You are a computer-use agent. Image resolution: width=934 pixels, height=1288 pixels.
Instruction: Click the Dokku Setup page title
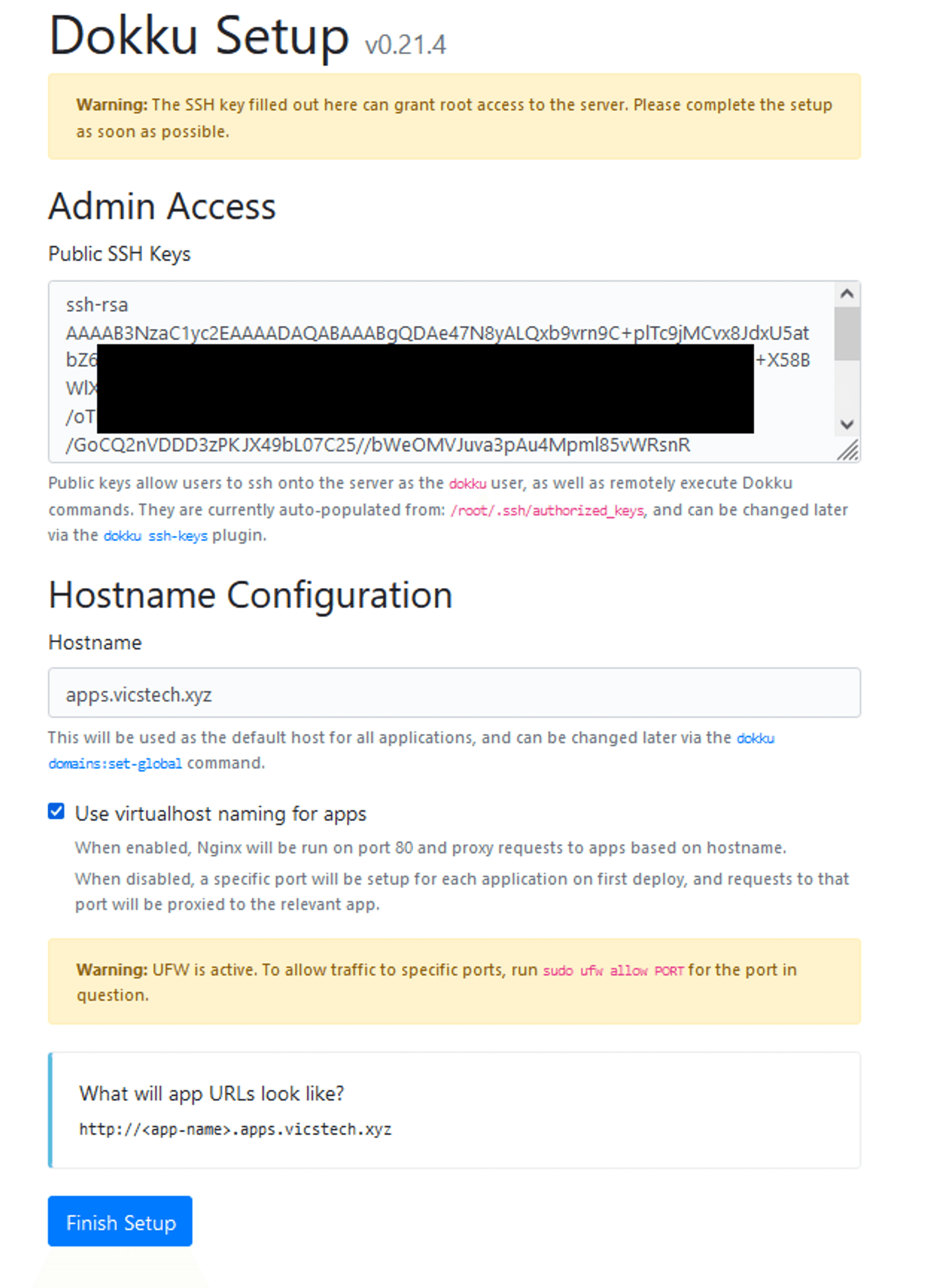click(x=199, y=36)
